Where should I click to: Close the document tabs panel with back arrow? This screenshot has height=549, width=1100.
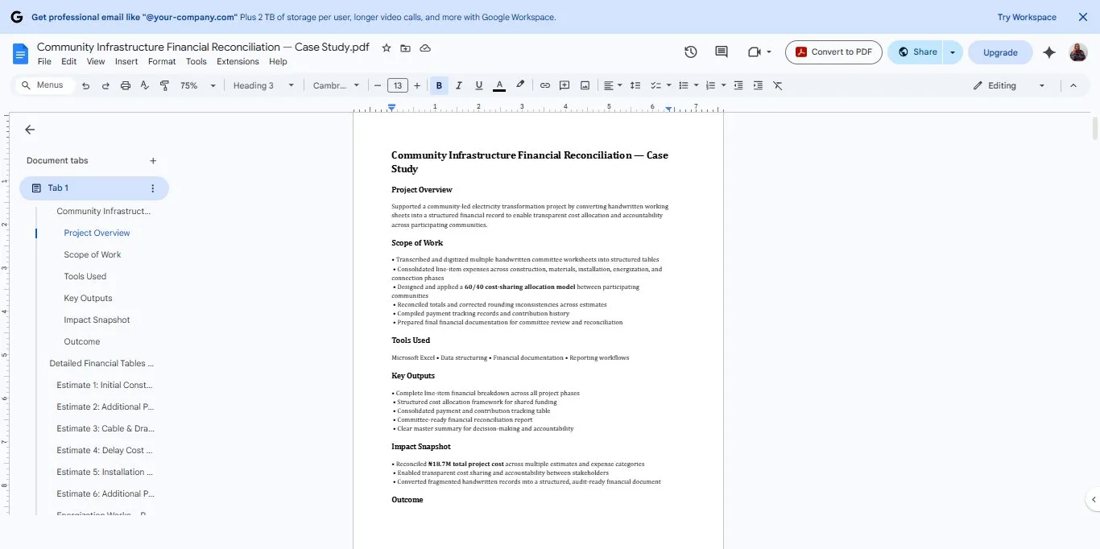[x=29, y=130]
